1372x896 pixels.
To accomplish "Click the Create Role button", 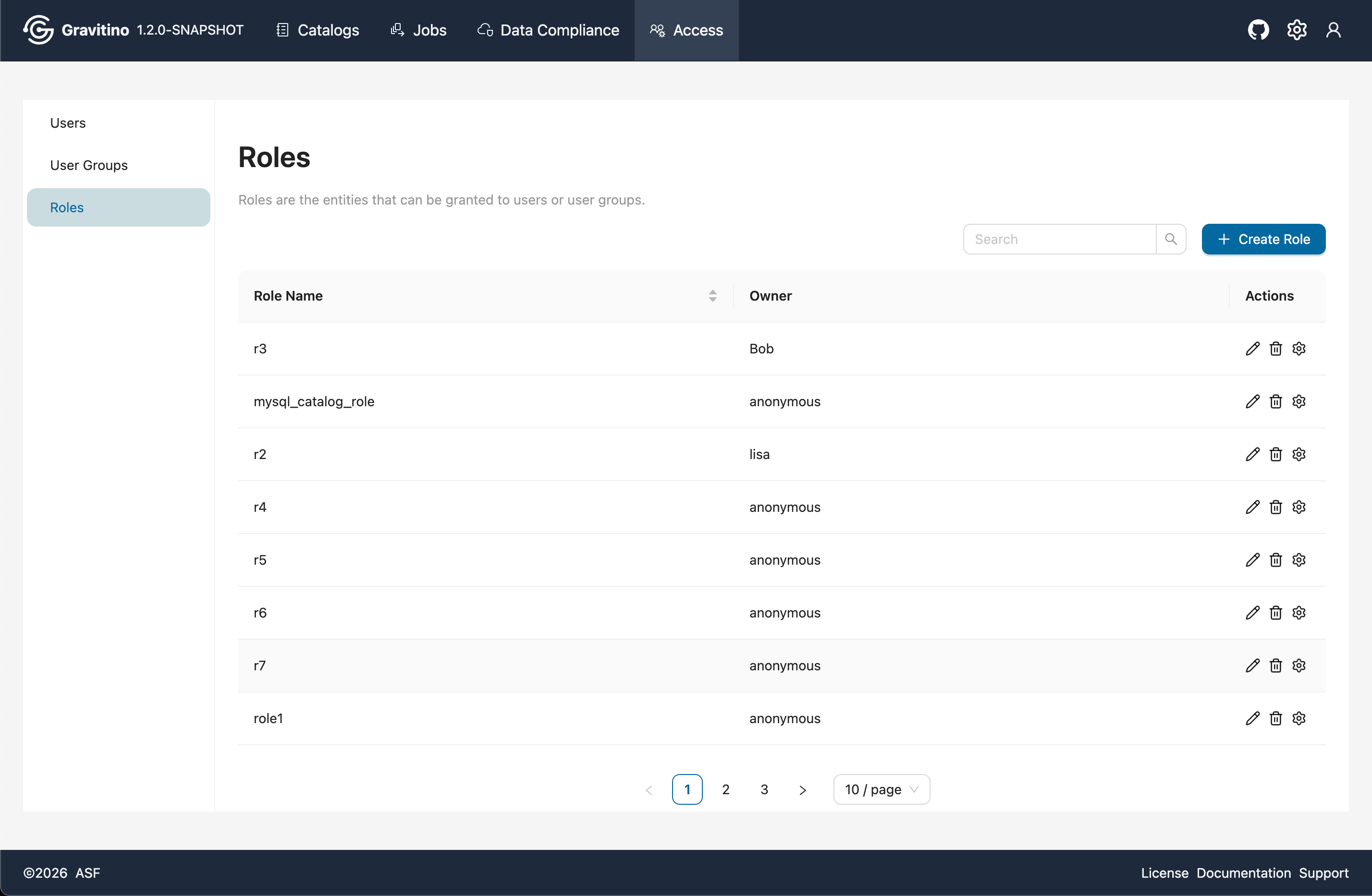I will coord(1263,239).
